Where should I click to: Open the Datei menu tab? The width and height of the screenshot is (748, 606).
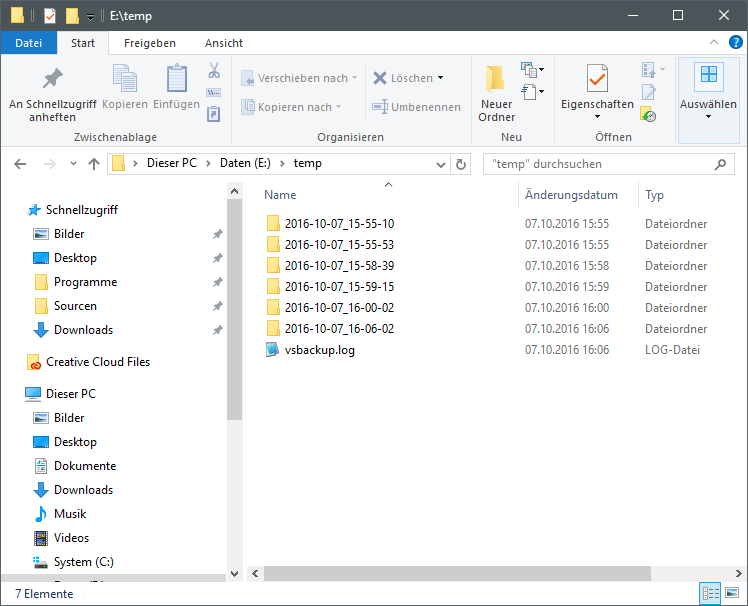(x=29, y=43)
